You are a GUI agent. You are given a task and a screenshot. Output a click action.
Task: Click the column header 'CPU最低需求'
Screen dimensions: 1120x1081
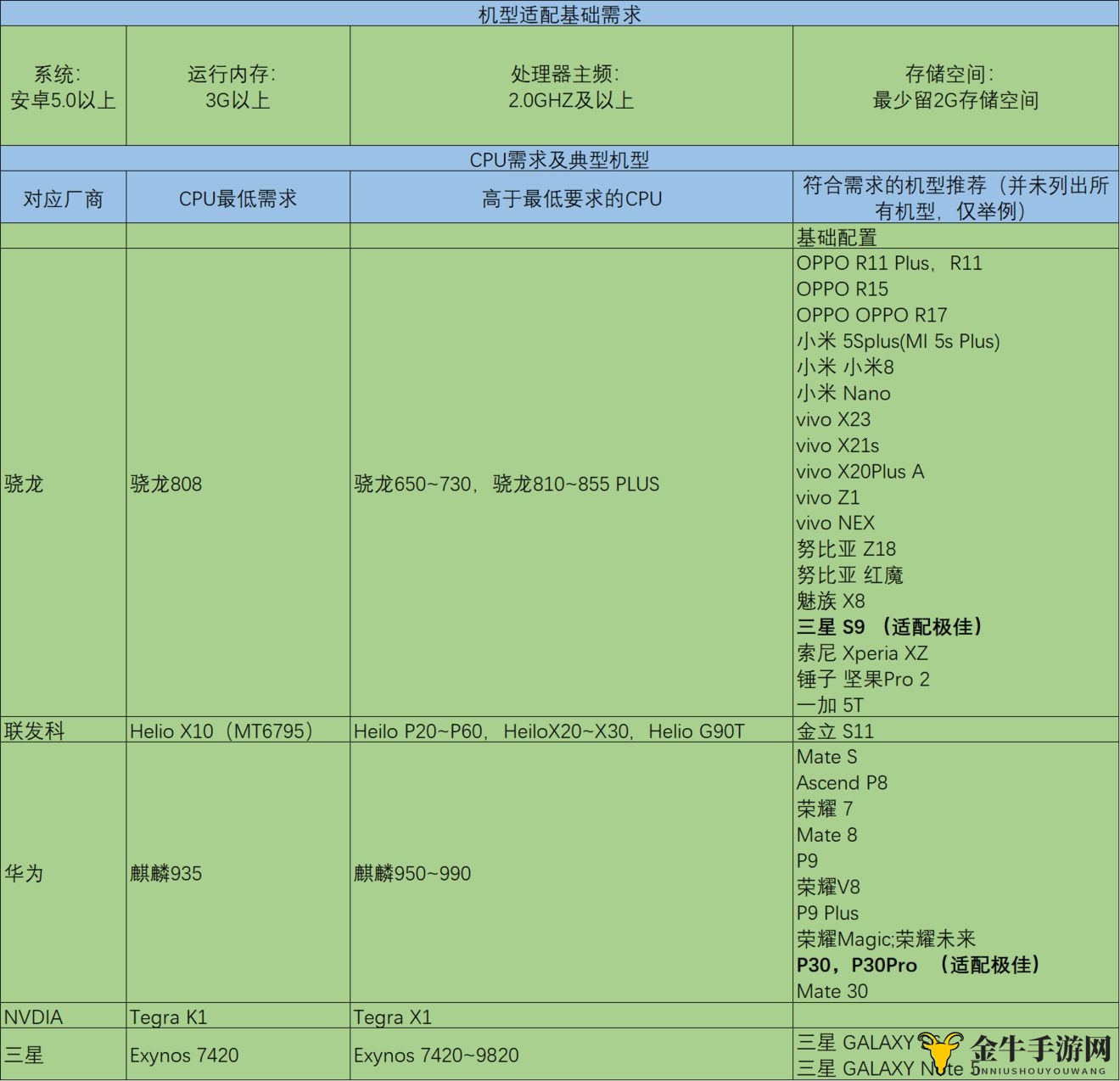tap(238, 198)
